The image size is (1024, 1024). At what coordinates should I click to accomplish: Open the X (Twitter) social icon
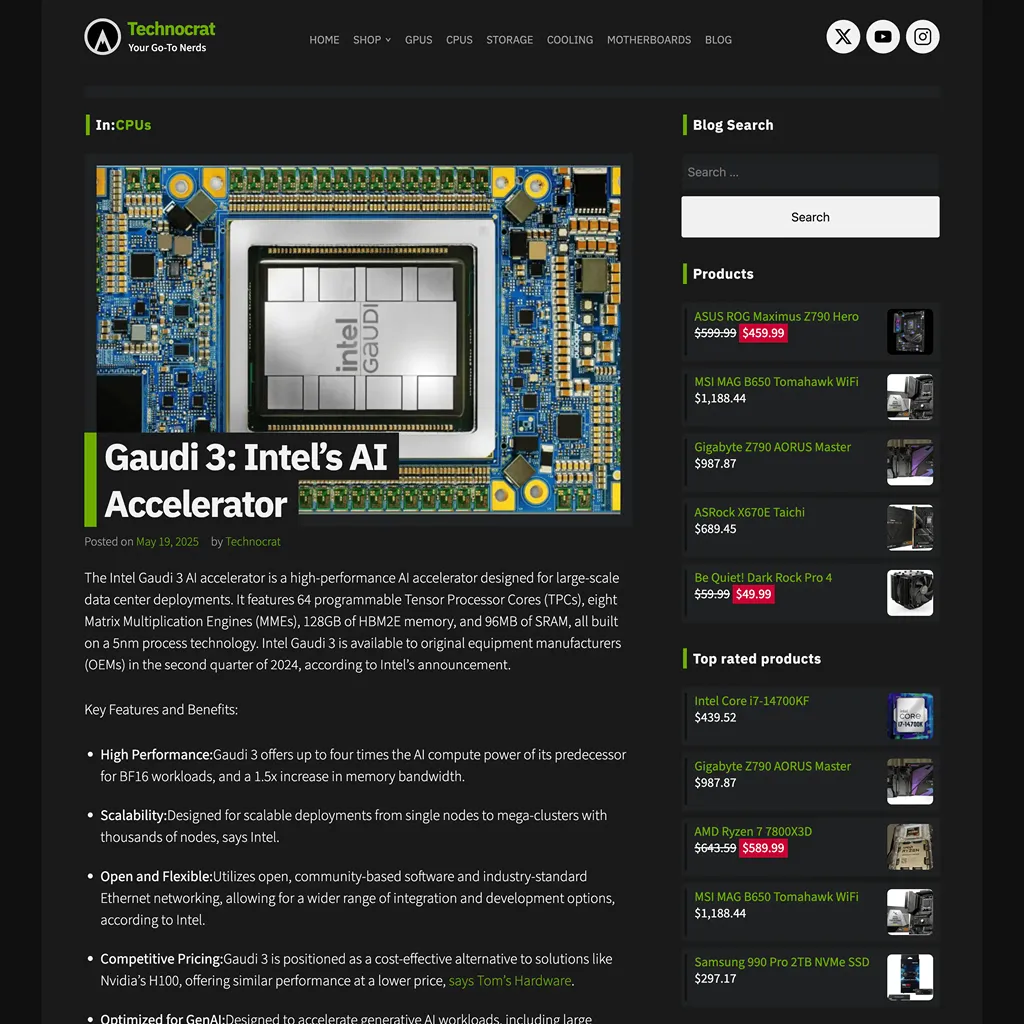pos(843,37)
